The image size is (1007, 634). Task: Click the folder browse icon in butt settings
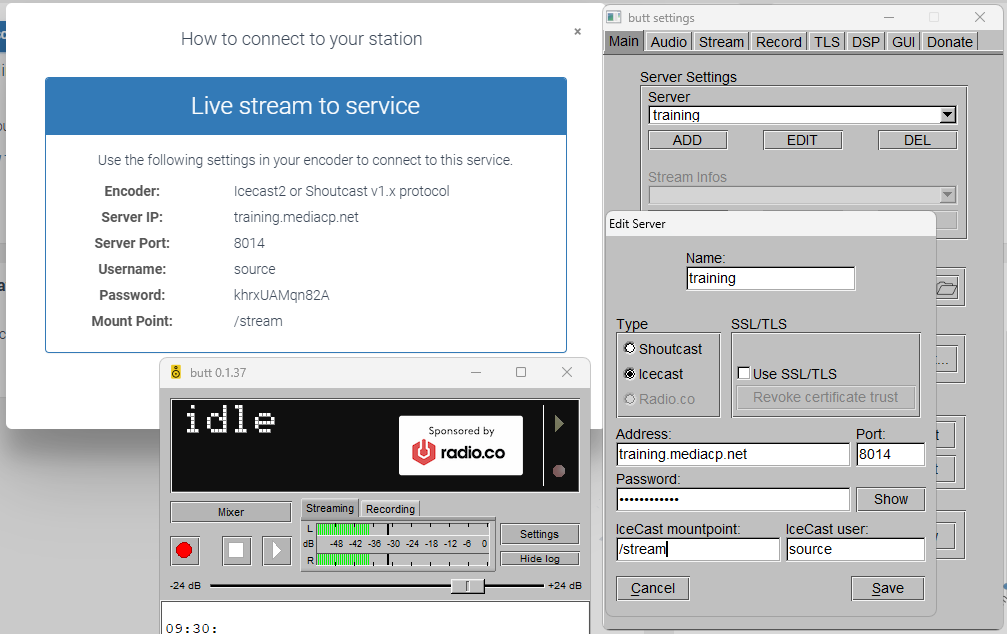[x=947, y=288]
